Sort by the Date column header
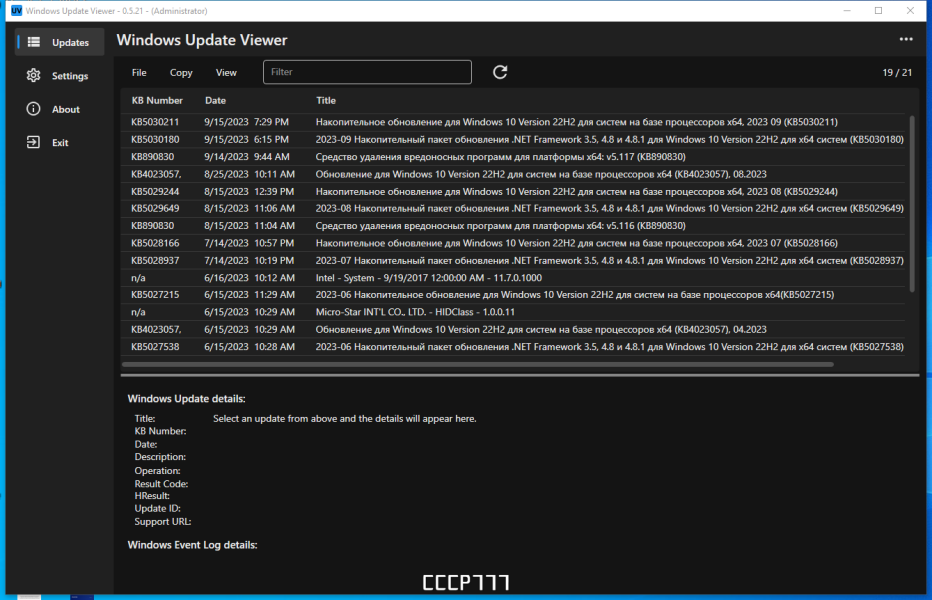 coord(215,100)
